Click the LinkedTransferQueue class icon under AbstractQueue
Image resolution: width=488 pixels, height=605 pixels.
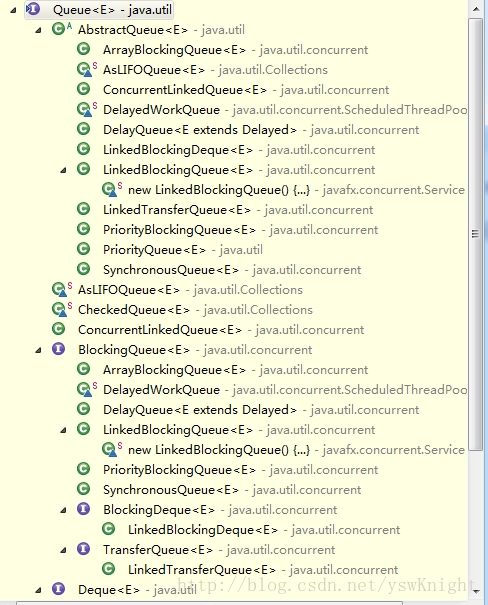[x=83, y=209]
